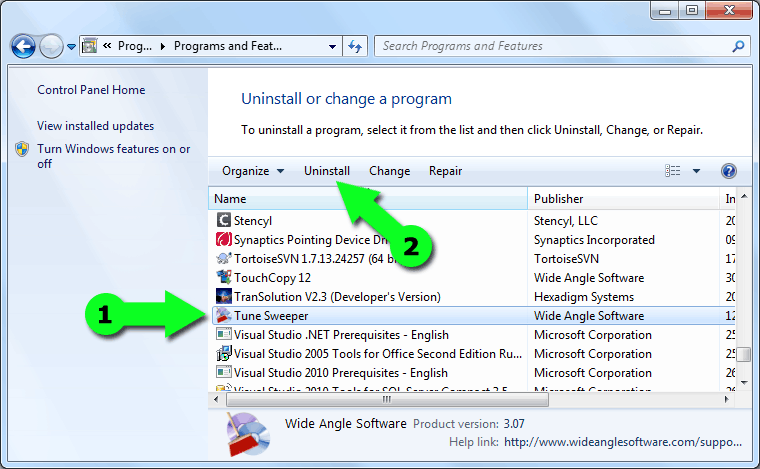
Task: Select Visual Studio 2010 Prerequisites - English
Action: [473, 373]
